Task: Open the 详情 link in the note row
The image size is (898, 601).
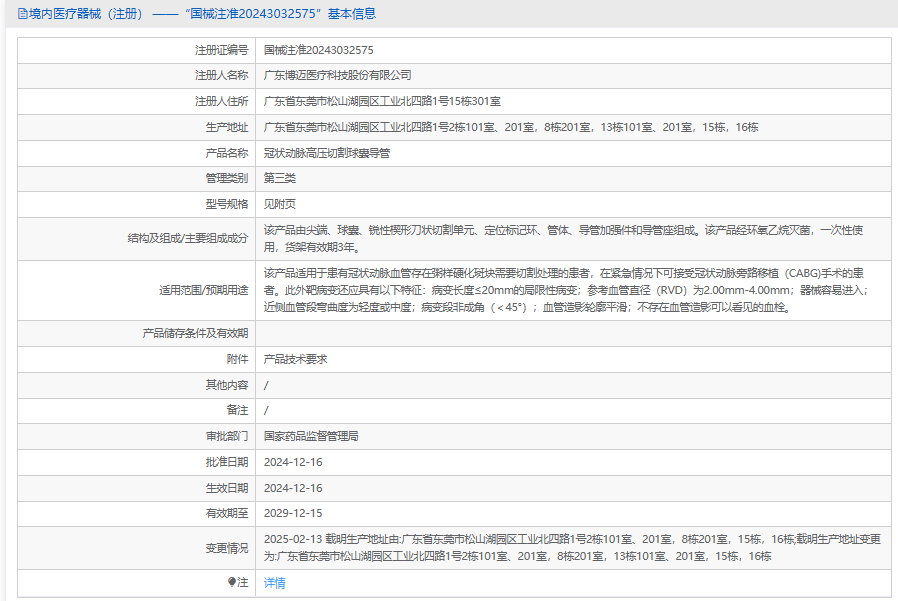Action: [274, 583]
